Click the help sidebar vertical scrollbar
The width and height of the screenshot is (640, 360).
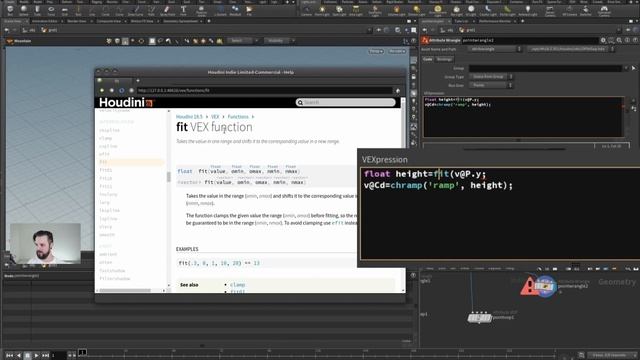tap(169, 177)
